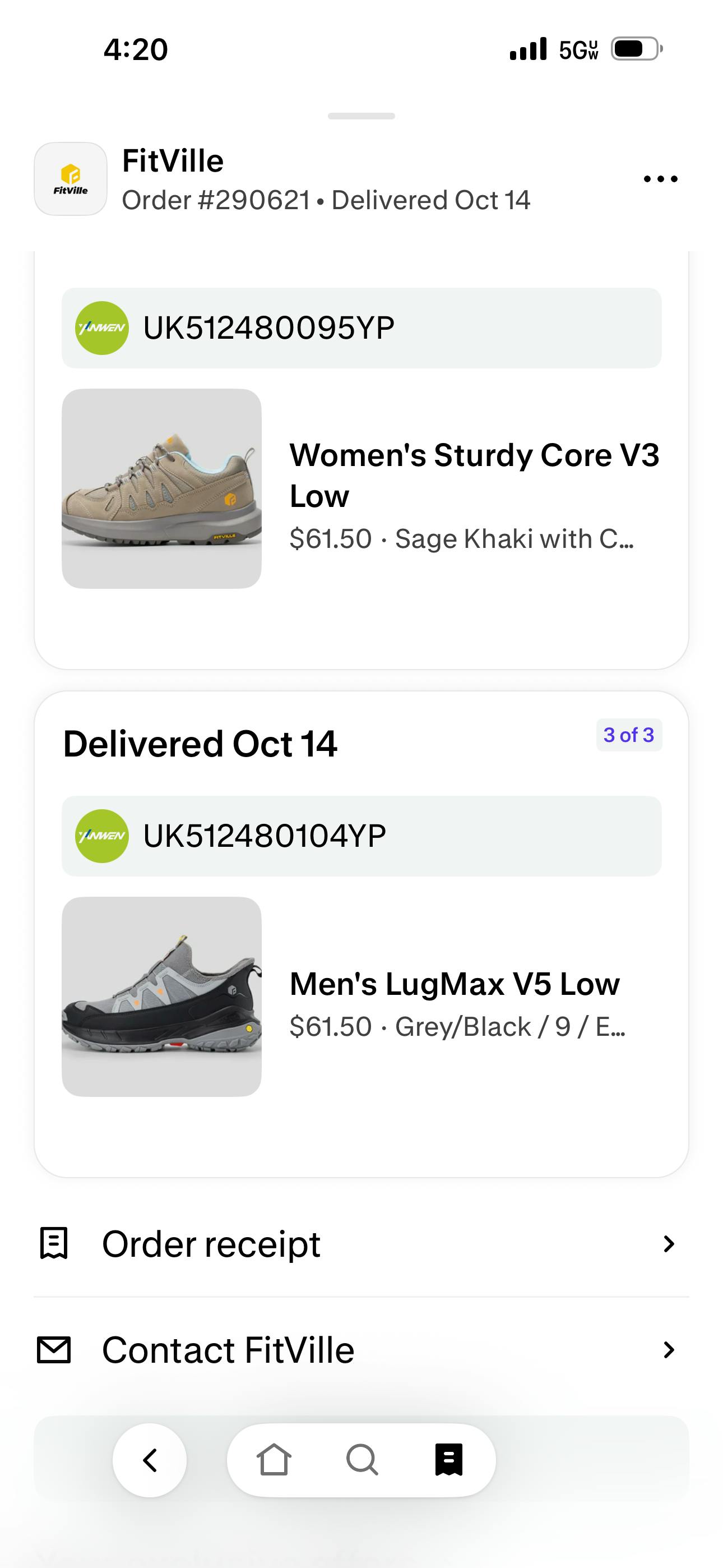Tap the Yanwen carrier icon for UK512480104YP

point(101,836)
